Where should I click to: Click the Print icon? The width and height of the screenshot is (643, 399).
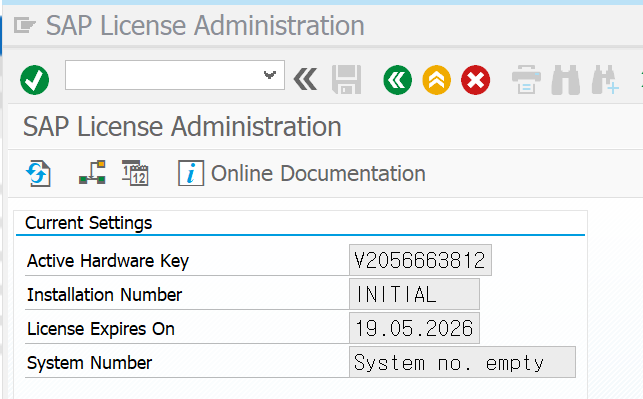point(527,80)
